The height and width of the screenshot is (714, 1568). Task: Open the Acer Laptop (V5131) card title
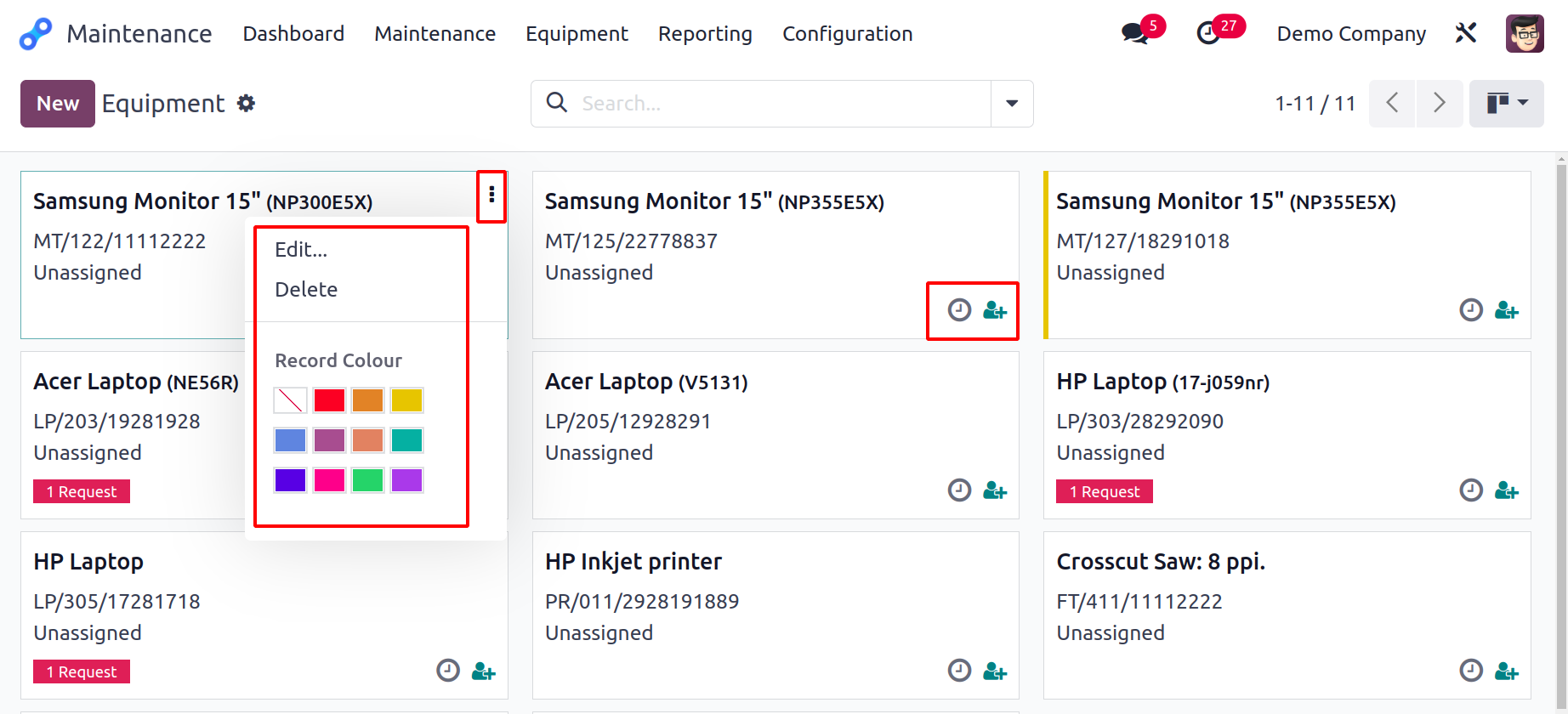tap(646, 382)
